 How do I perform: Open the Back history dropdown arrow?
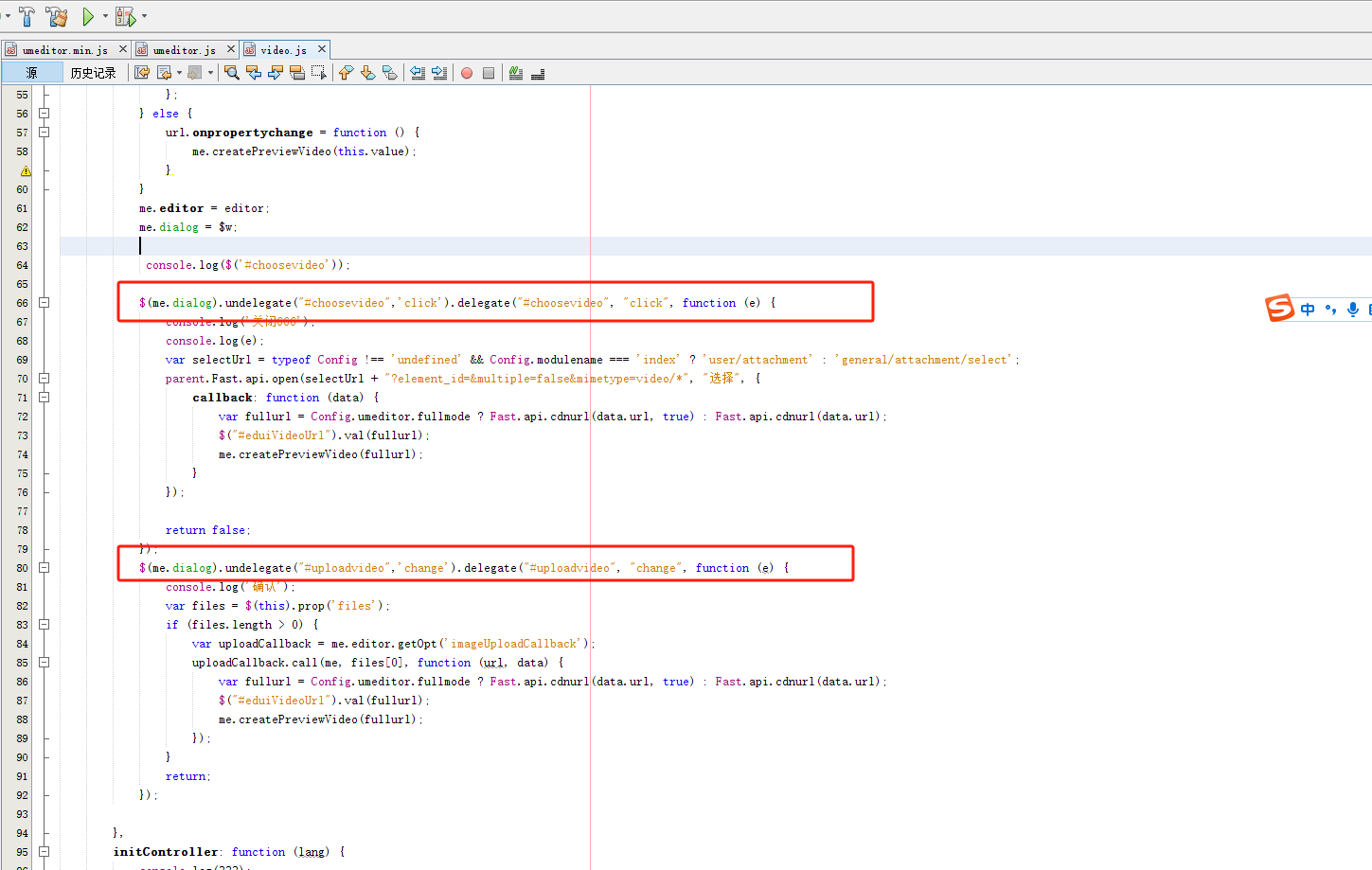click(x=179, y=73)
